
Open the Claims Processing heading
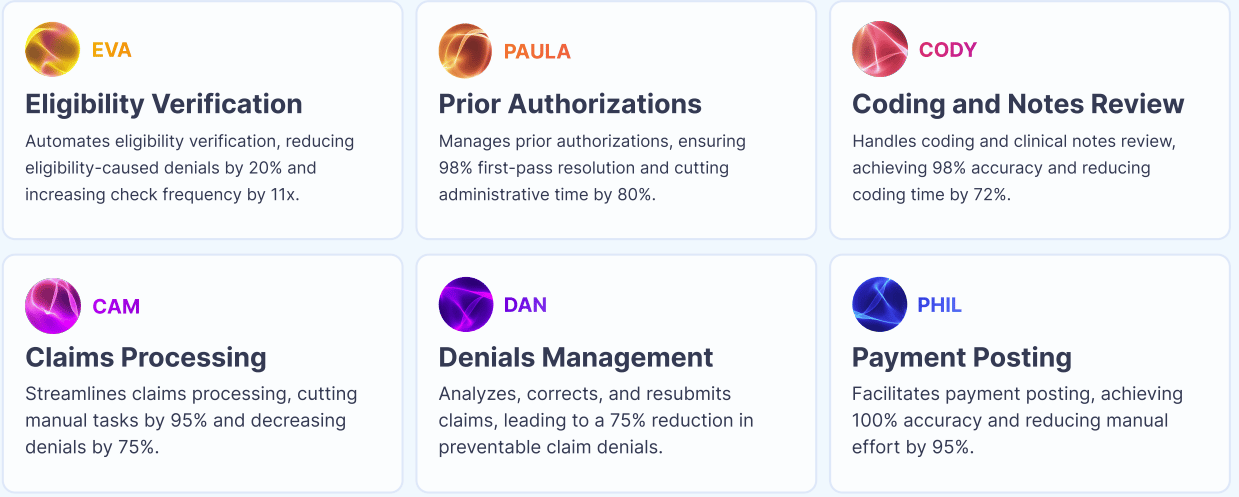point(146,357)
